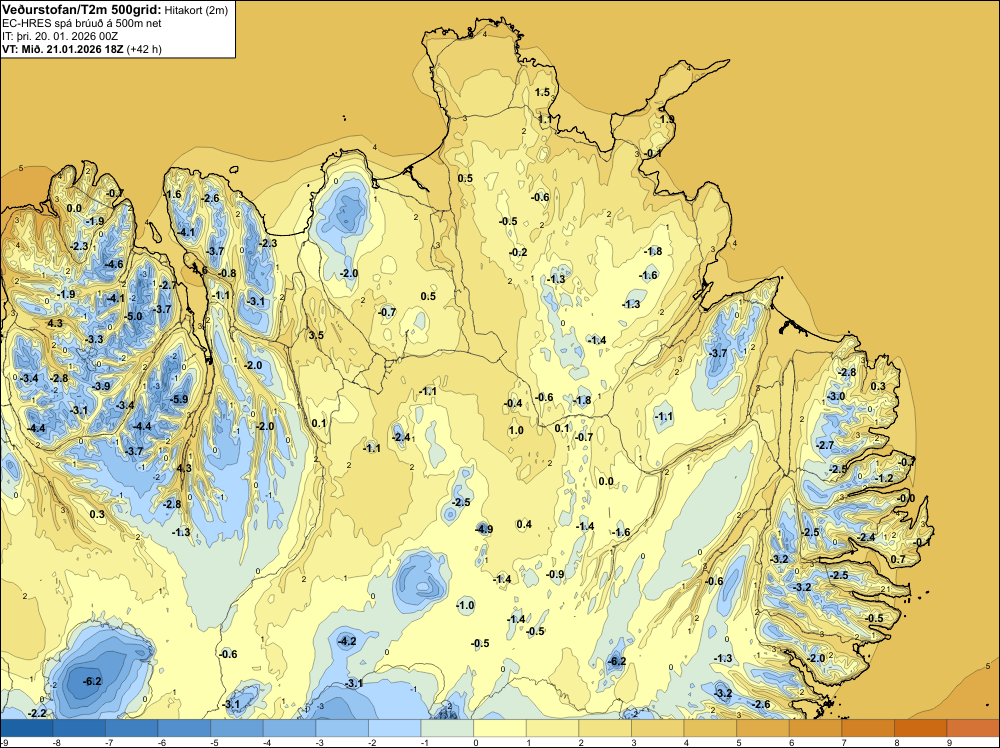
Task: Click the -7 tick label on the color scale
Action: coord(110,742)
